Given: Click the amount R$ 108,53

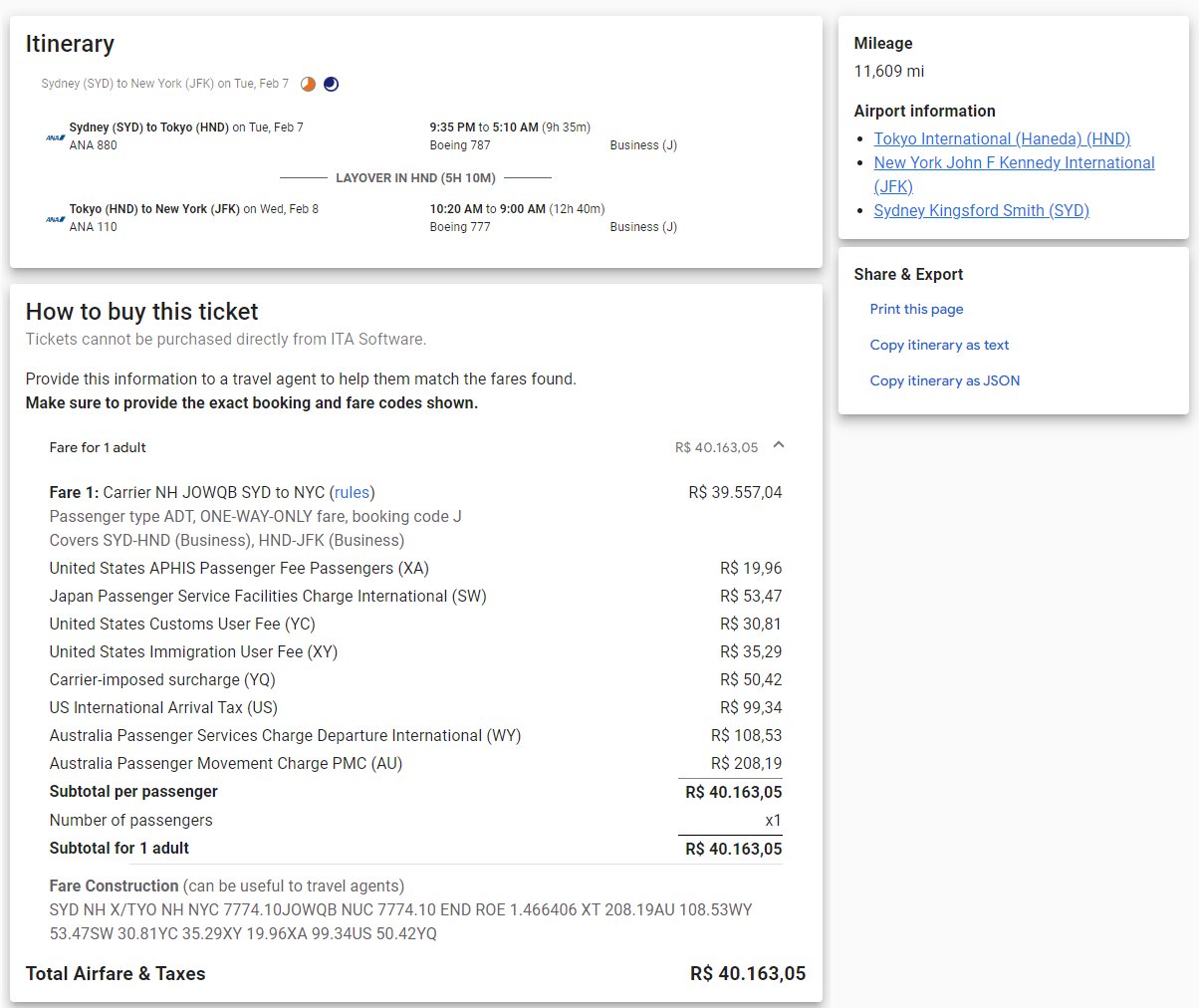Looking at the screenshot, I should 747,735.
